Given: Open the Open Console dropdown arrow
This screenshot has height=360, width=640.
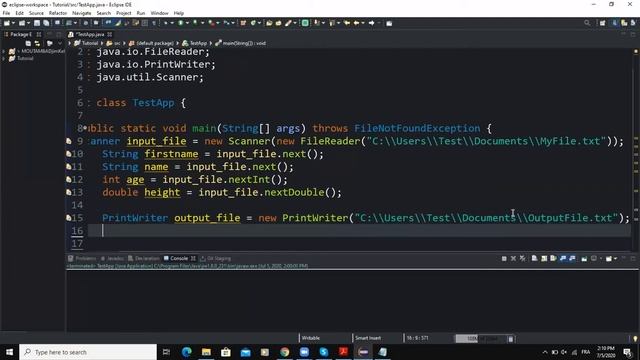Looking at the screenshot, I should [x=616, y=258].
